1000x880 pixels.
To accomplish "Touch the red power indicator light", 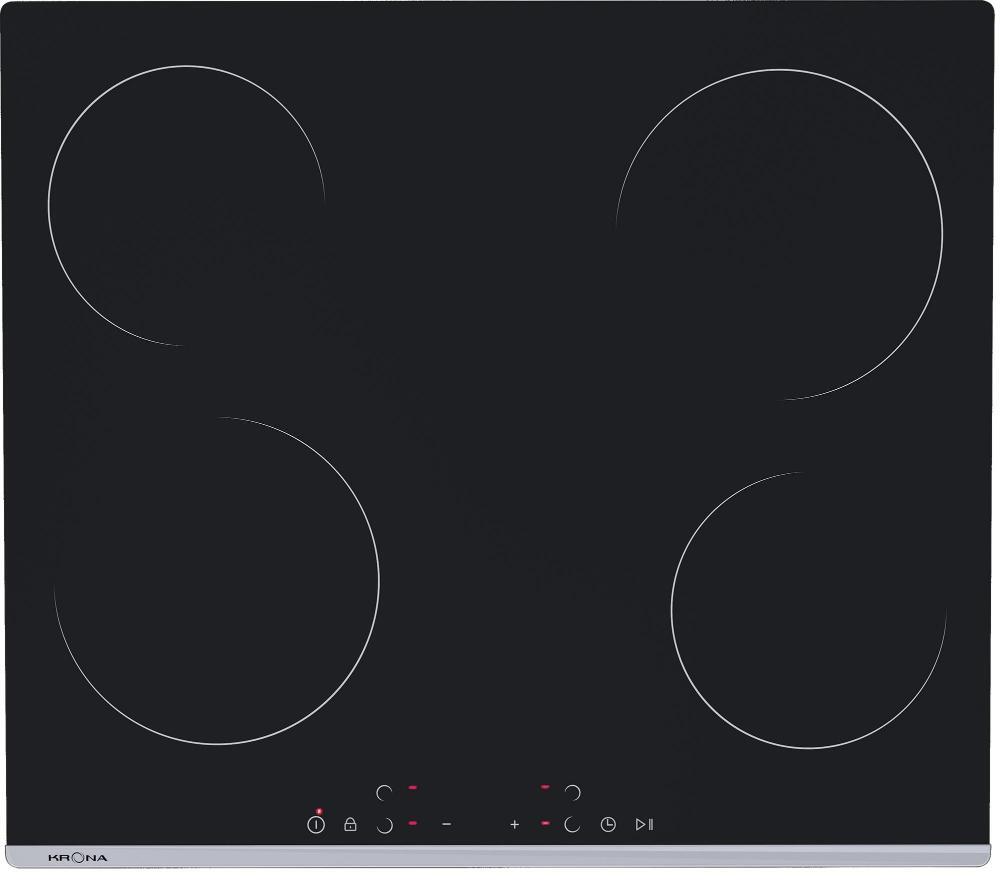I will tap(318, 811).
